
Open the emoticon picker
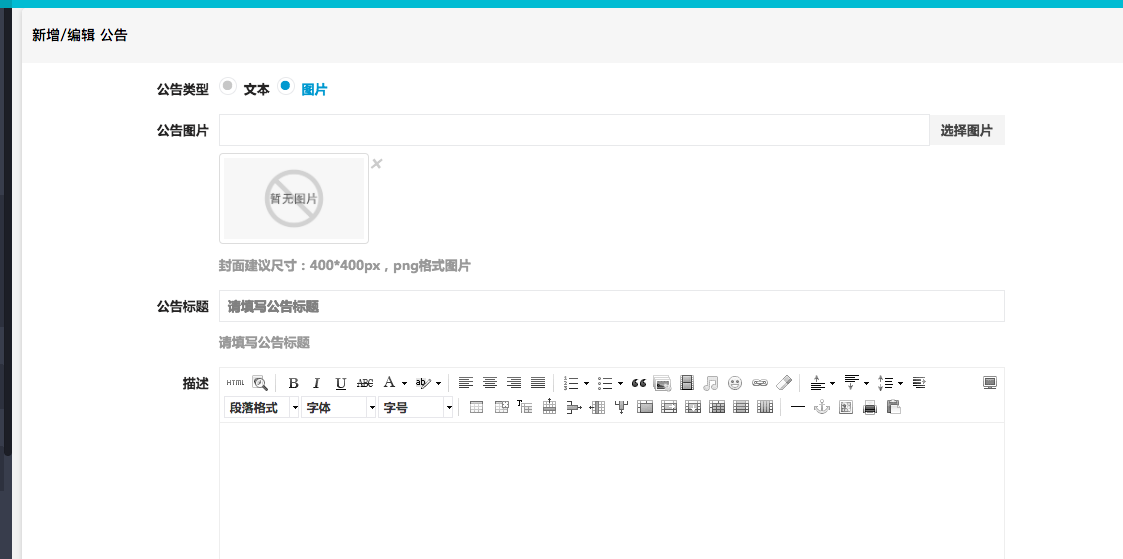[x=735, y=383]
